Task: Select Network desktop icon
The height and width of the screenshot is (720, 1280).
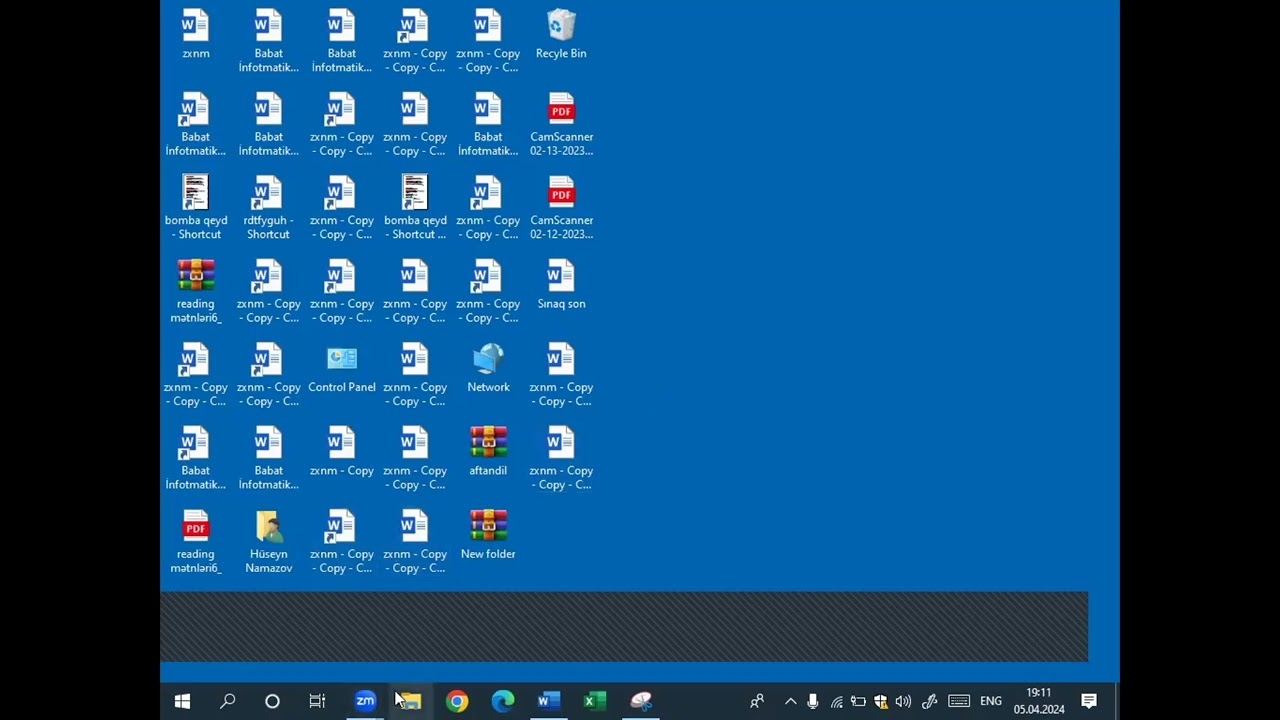Action: (488, 369)
